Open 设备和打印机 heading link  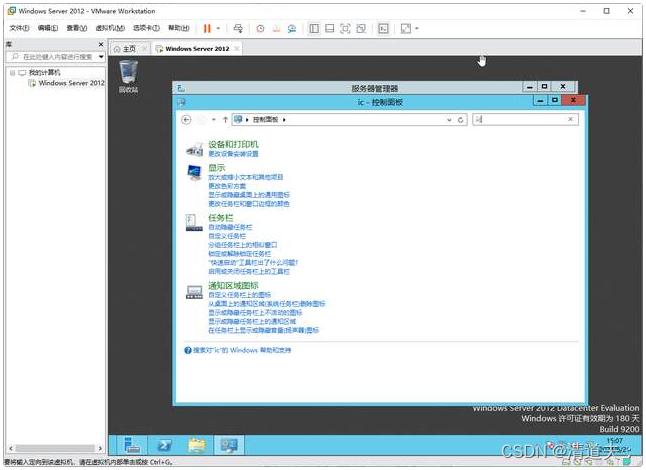[233, 145]
